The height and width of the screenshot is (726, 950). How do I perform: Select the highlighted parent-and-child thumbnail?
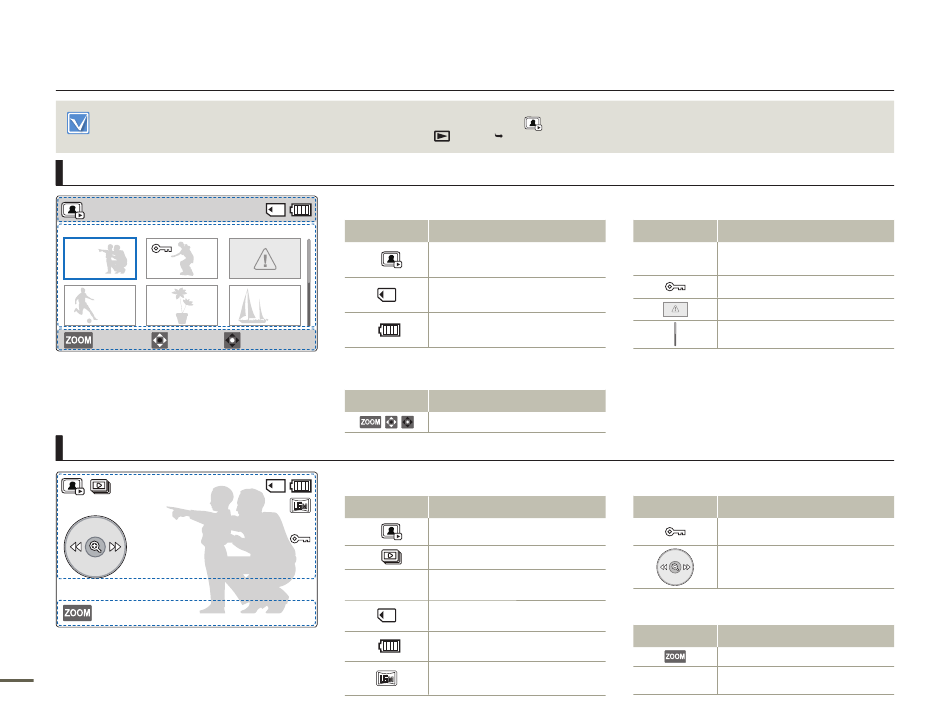pyautogui.click(x=100, y=259)
